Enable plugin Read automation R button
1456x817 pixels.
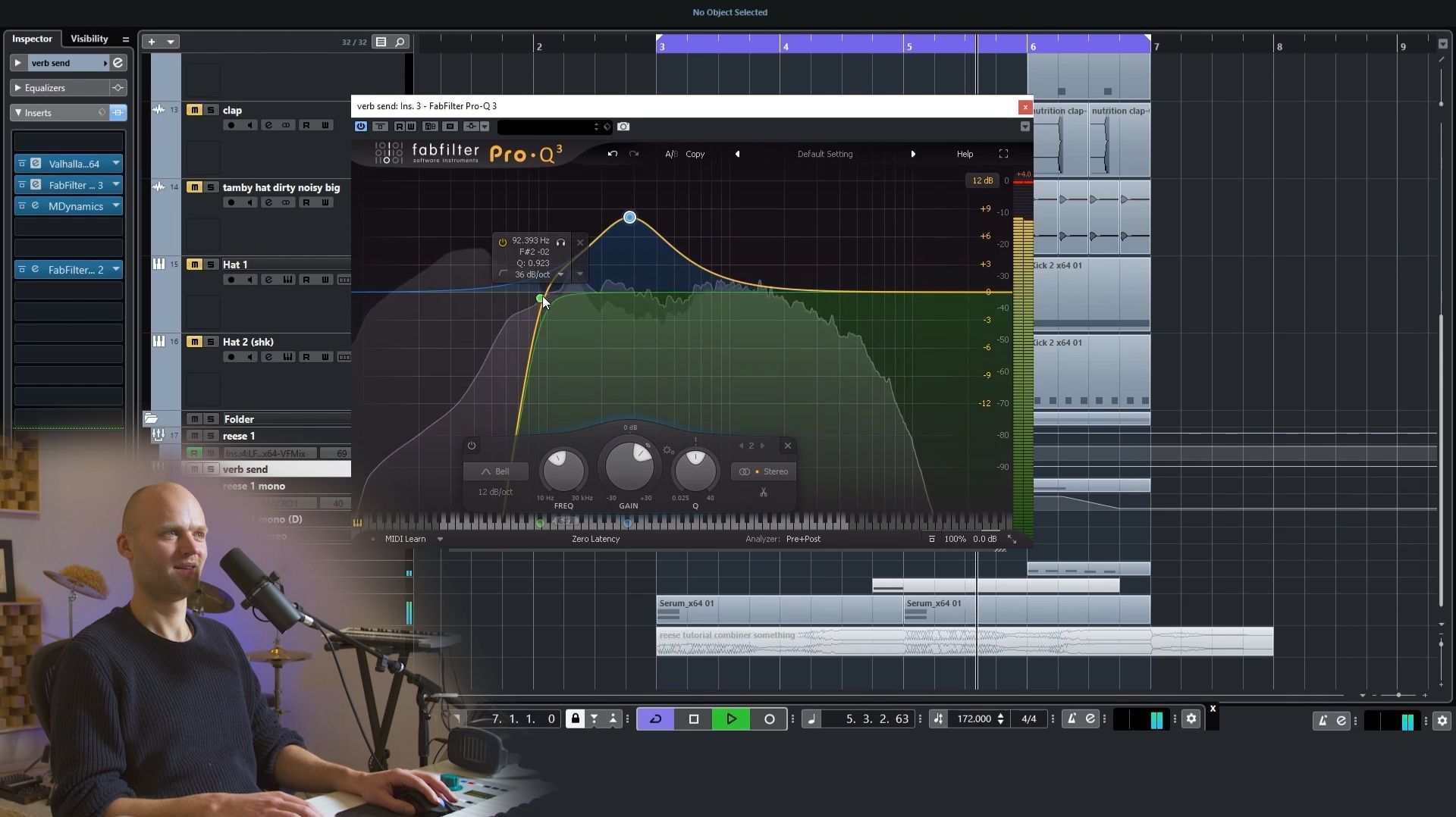[x=399, y=127]
